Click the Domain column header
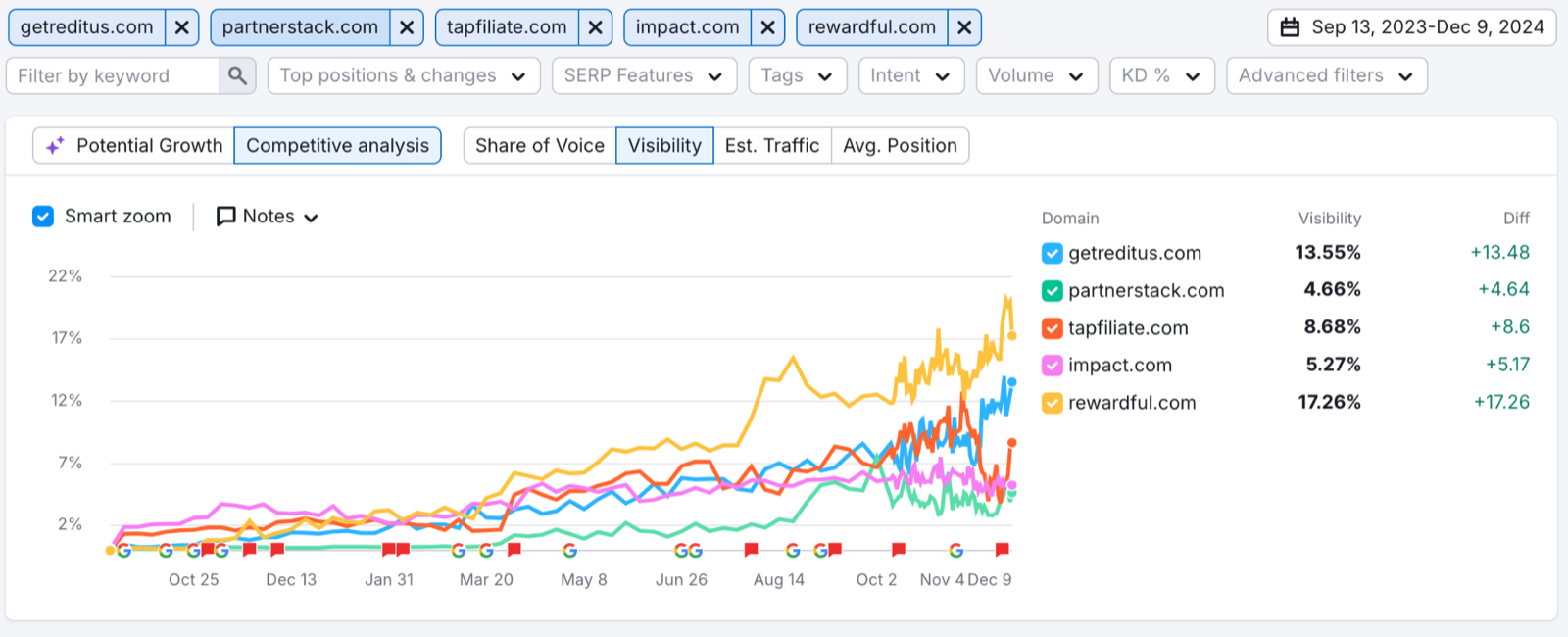Image resolution: width=1568 pixels, height=637 pixels. [1070, 219]
